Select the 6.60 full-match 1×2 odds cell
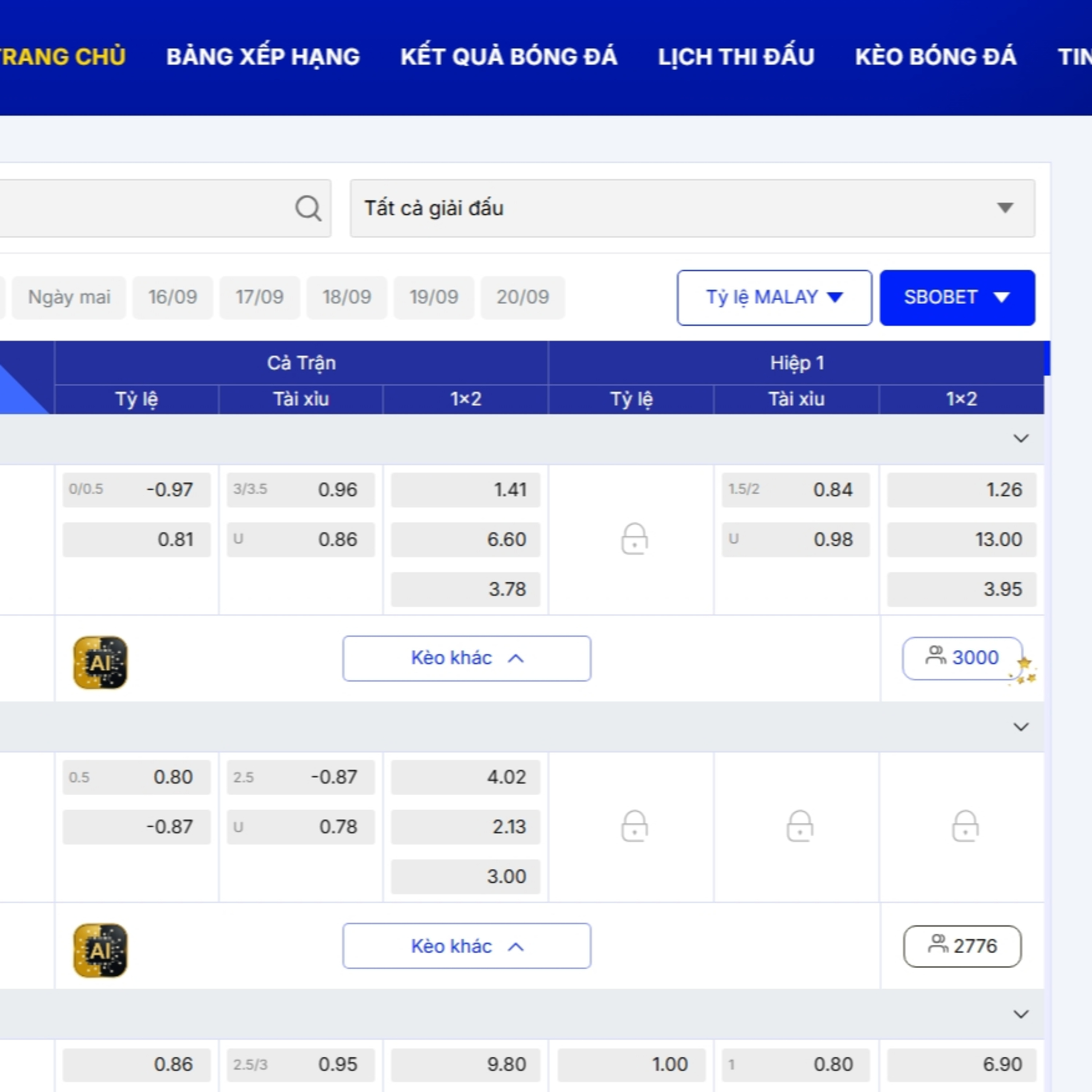Screen dimensions: 1092x1092 tap(466, 540)
